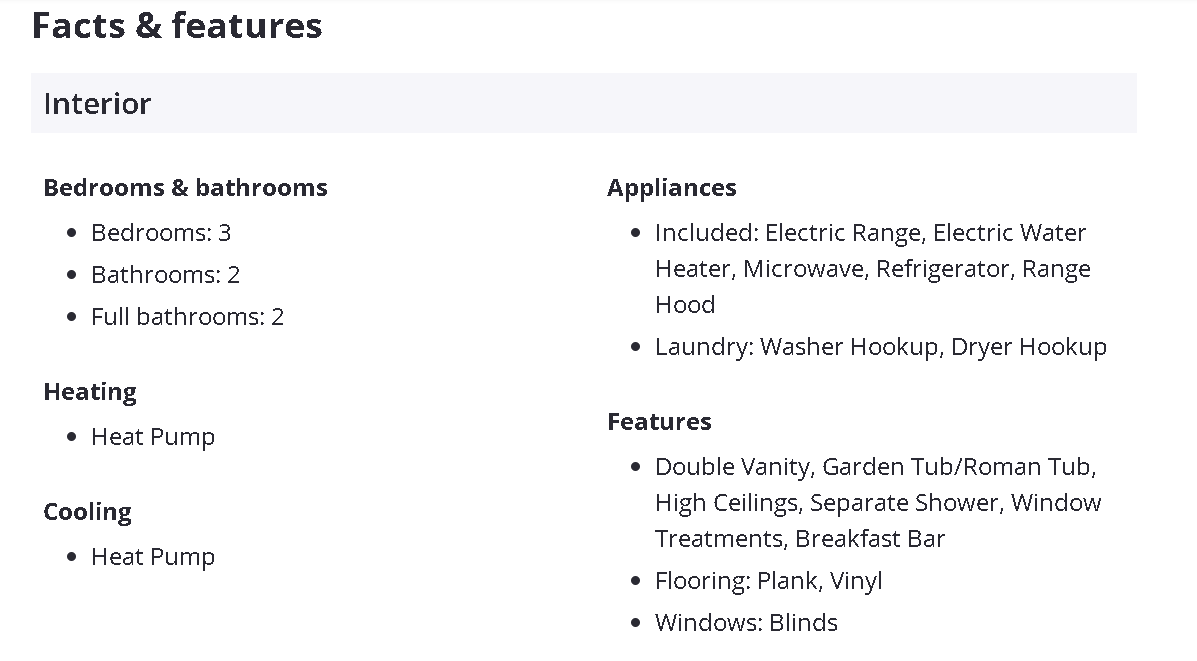Select the Flooring: Plank, Vinyl item
Image resolution: width=1197 pixels, height=661 pixels.
(768, 581)
